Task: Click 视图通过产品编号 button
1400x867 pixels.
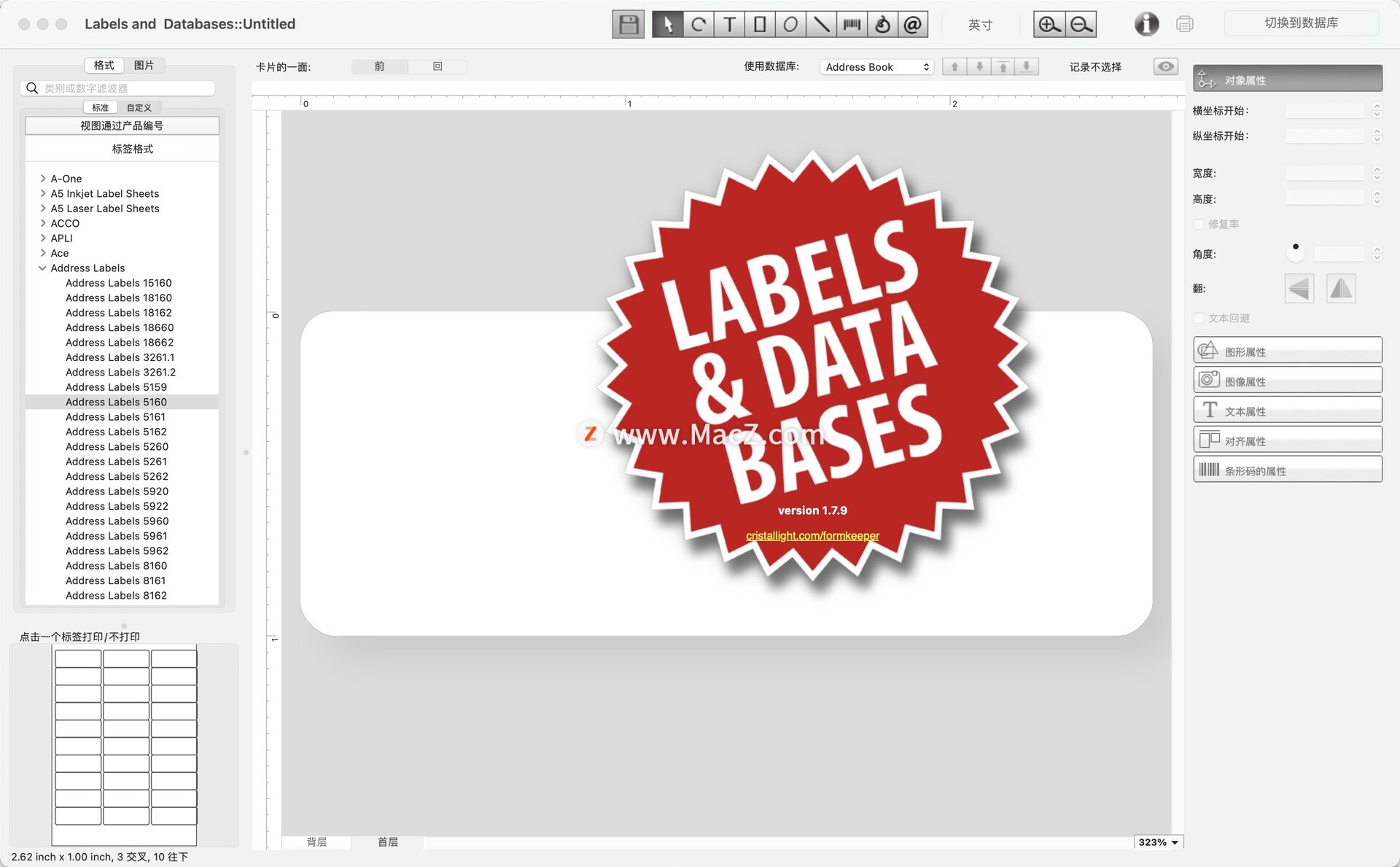Action: point(122,125)
